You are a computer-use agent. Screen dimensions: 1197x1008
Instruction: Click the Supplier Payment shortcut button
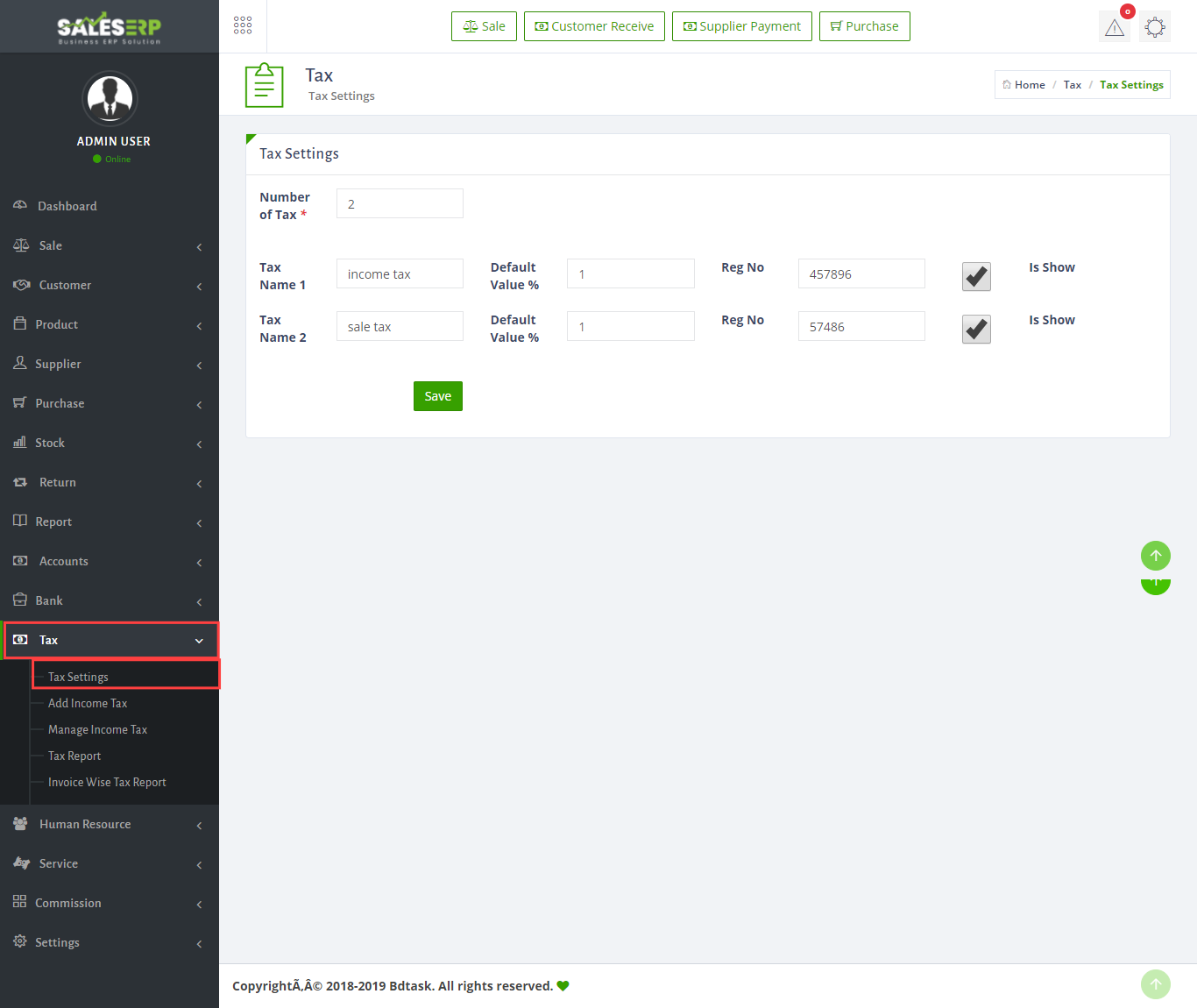pyautogui.click(x=741, y=26)
